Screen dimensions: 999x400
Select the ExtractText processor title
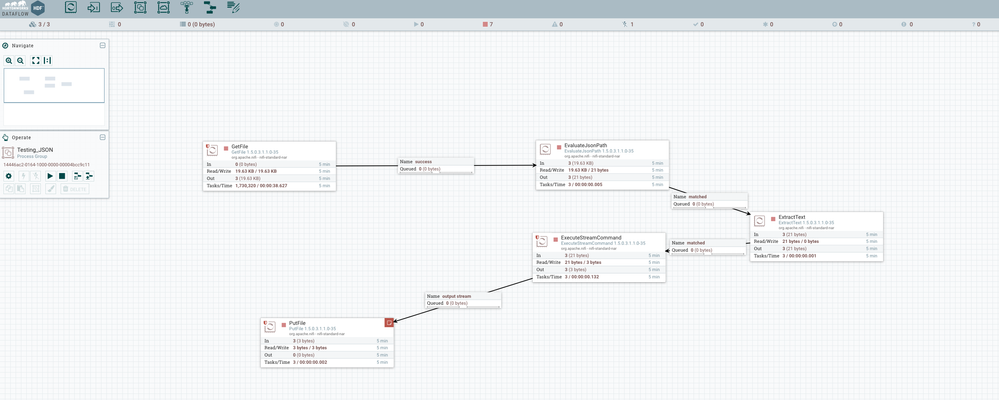792,217
